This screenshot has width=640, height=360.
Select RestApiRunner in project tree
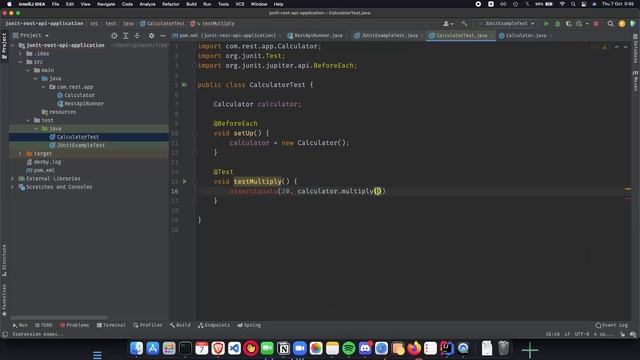(80, 104)
